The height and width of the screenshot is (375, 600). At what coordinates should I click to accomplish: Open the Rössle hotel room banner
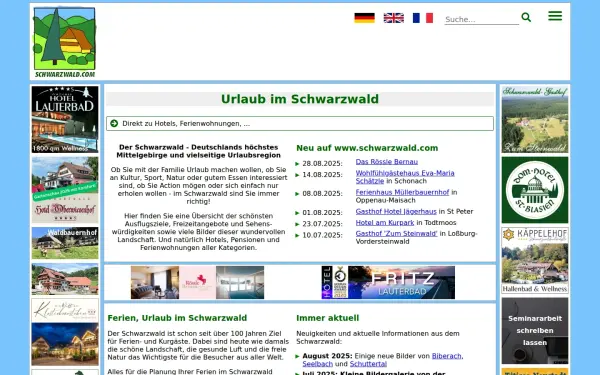[197, 282]
